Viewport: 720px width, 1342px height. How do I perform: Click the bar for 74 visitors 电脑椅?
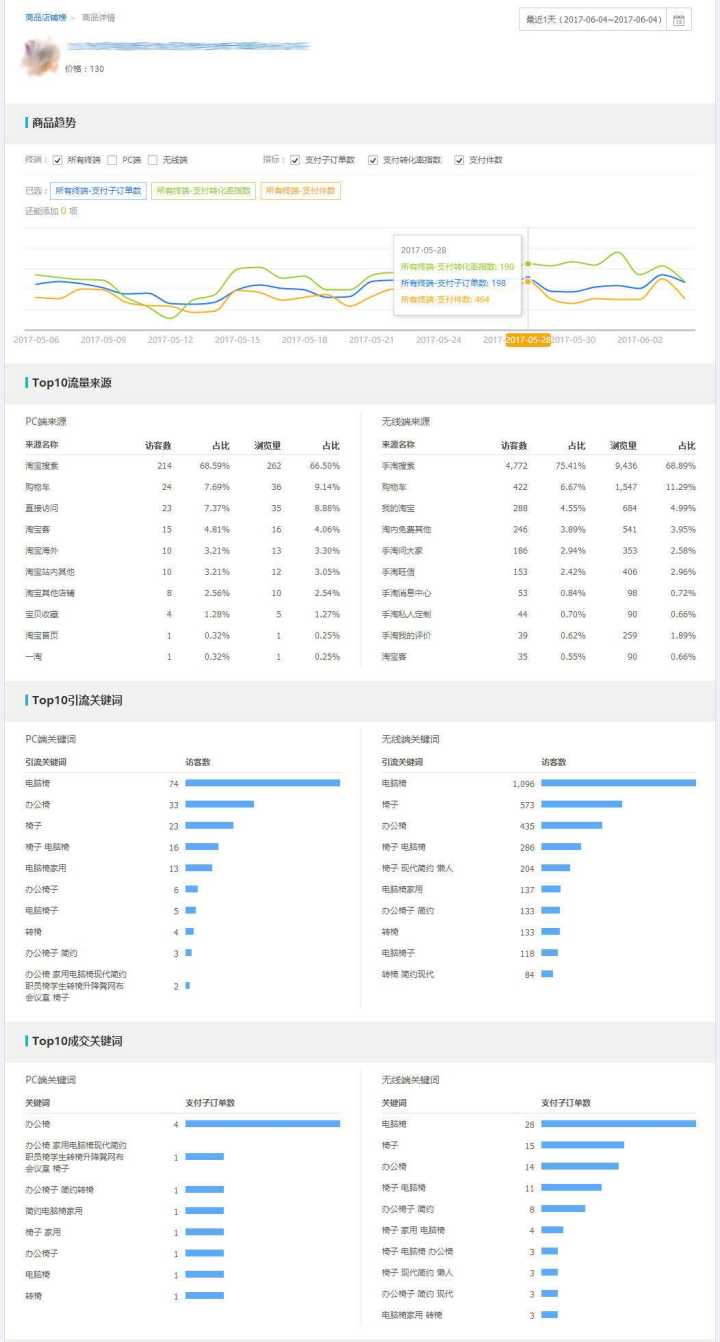(x=262, y=783)
